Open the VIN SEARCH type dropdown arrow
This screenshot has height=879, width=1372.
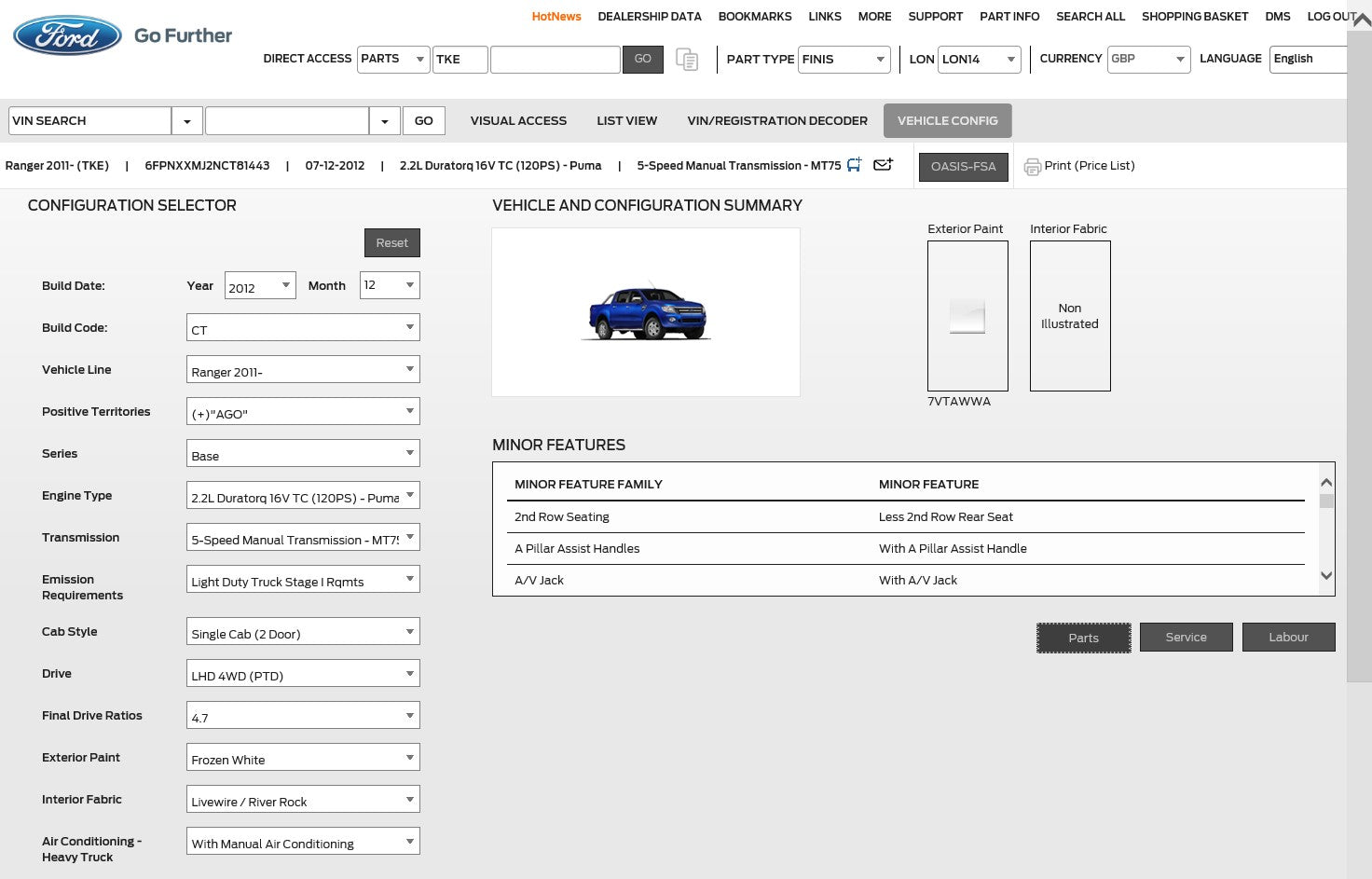187,121
